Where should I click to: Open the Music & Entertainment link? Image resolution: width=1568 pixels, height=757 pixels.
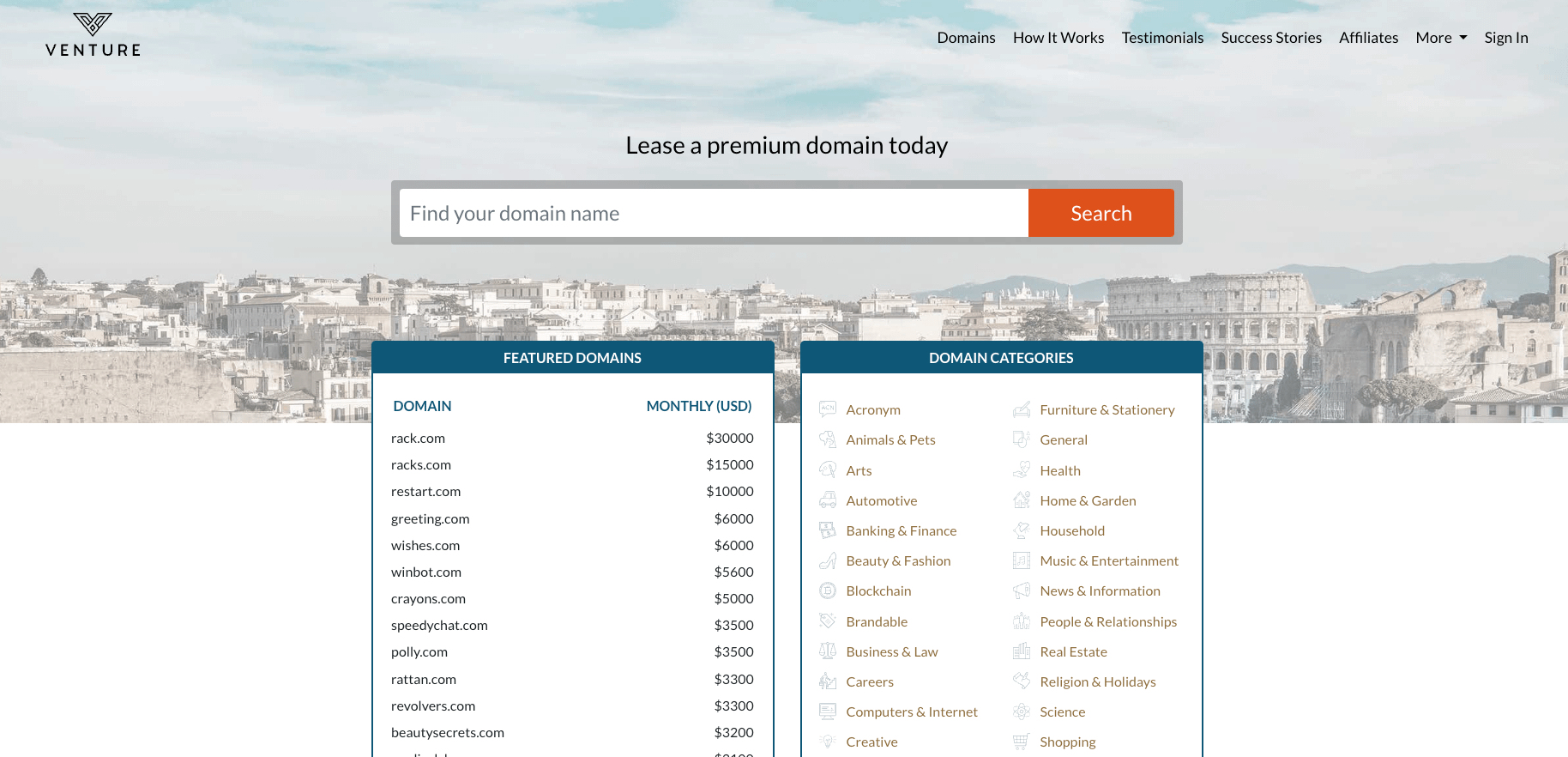pyautogui.click(x=1109, y=560)
